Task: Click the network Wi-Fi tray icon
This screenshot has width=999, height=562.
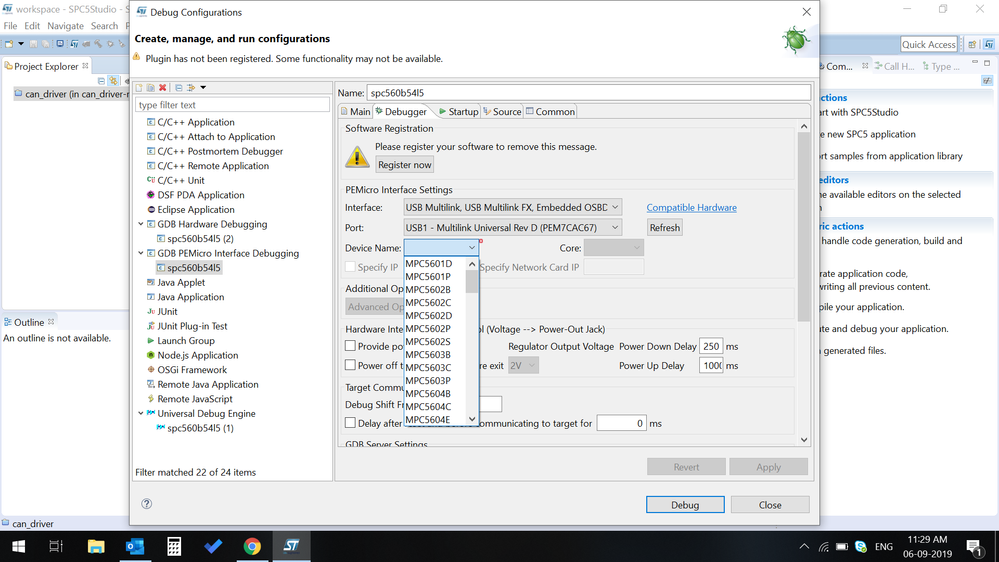Action: click(823, 547)
